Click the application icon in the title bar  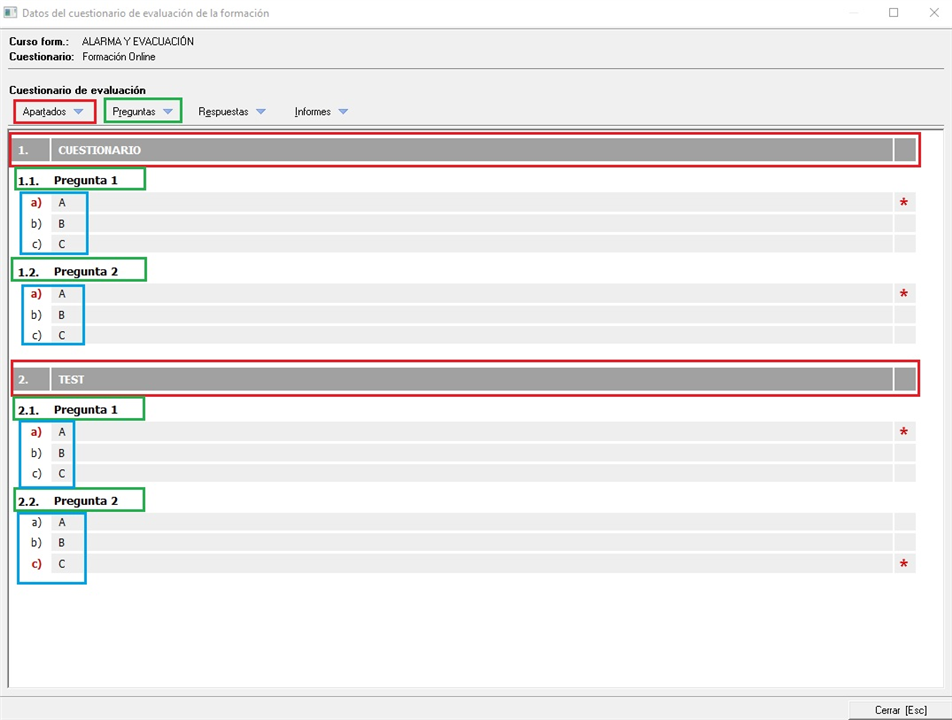pyautogui.click(x=11, y=13)
